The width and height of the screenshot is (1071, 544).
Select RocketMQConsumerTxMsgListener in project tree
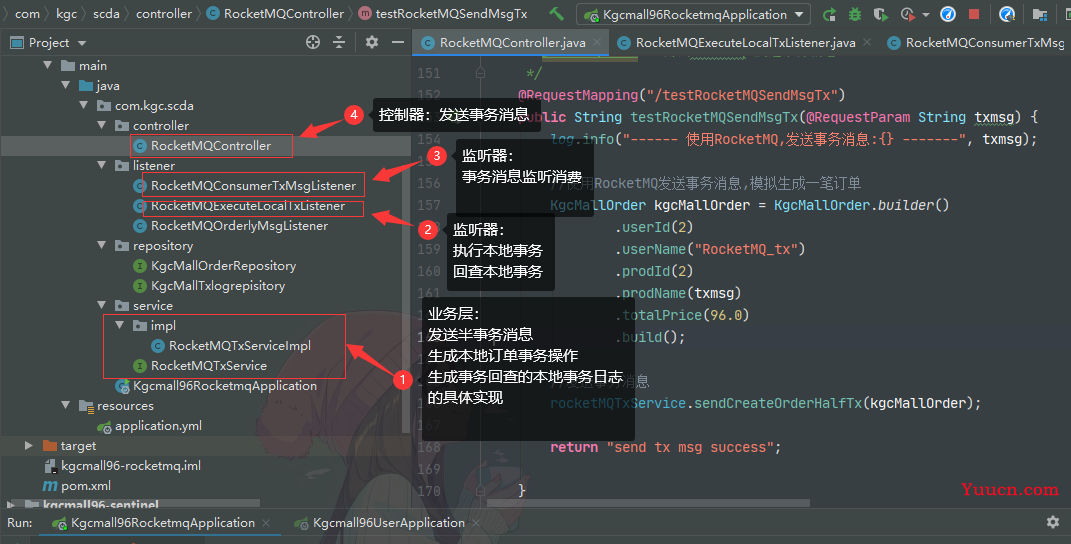(x=253, y=186)
